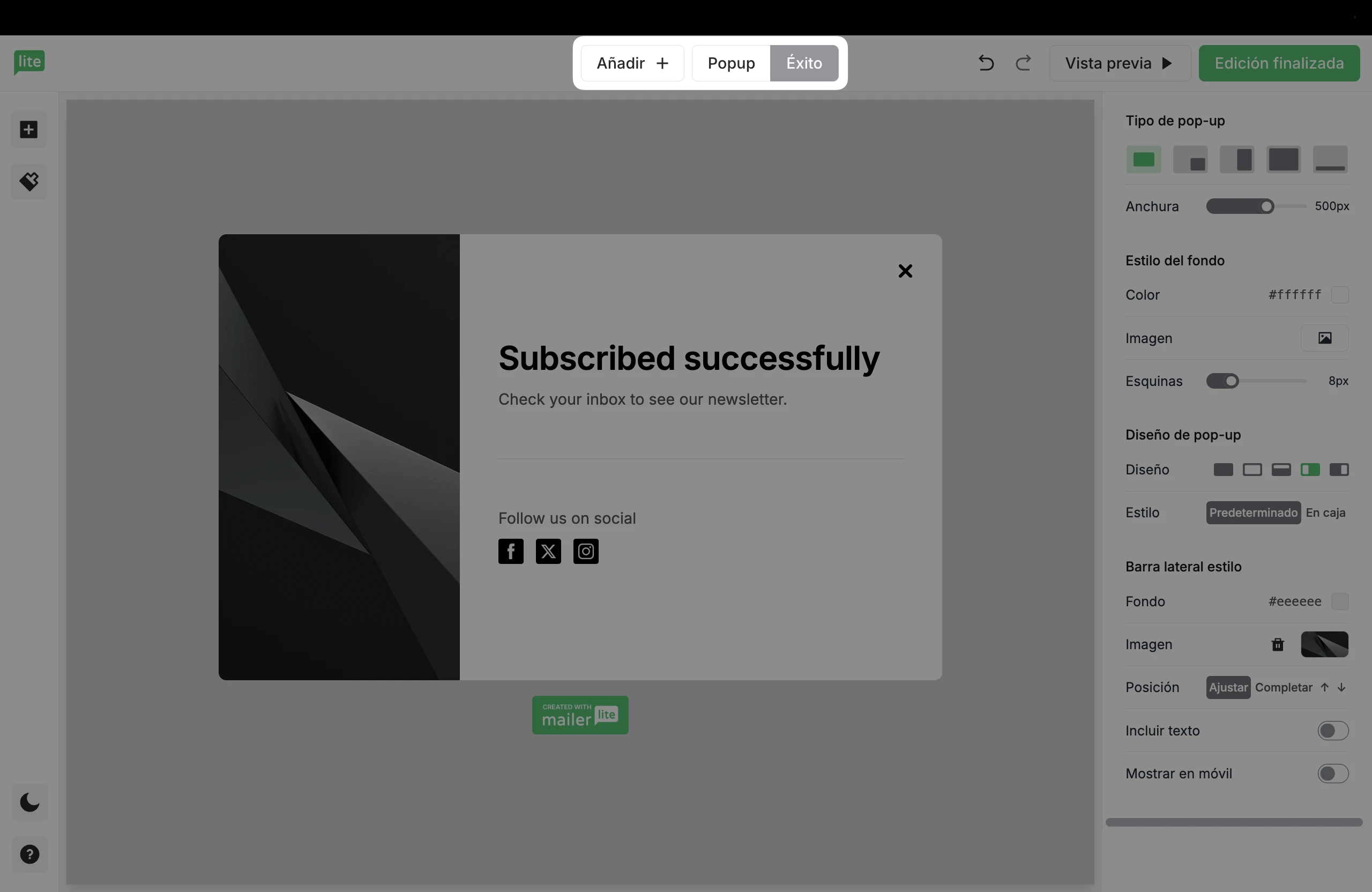Open Vista previa preview

(x=1119, y=63)
